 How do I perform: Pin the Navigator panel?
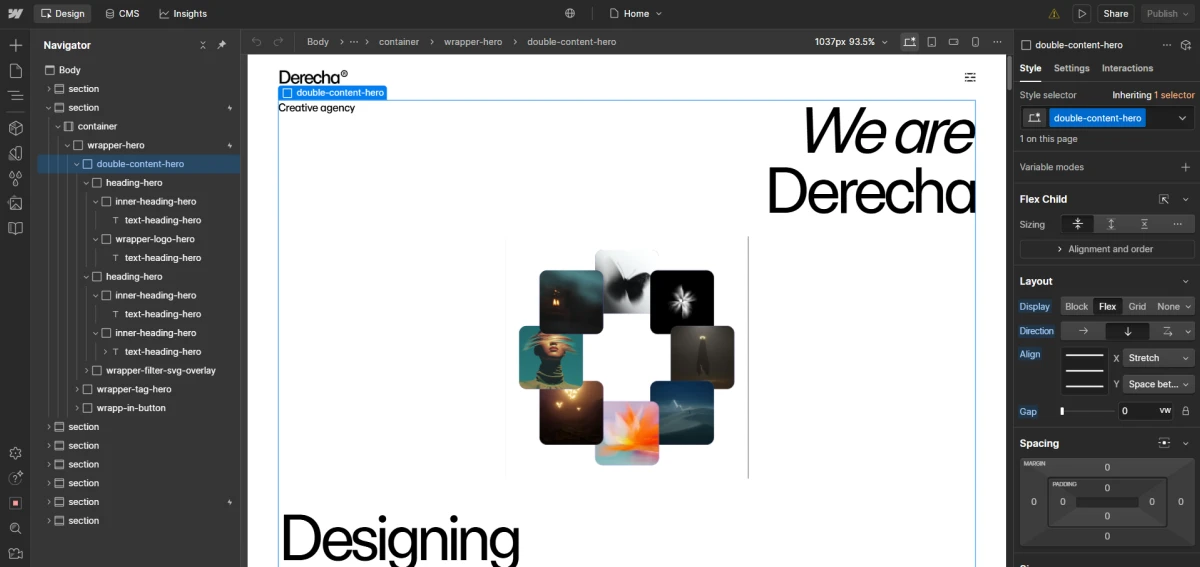[222, 45]
